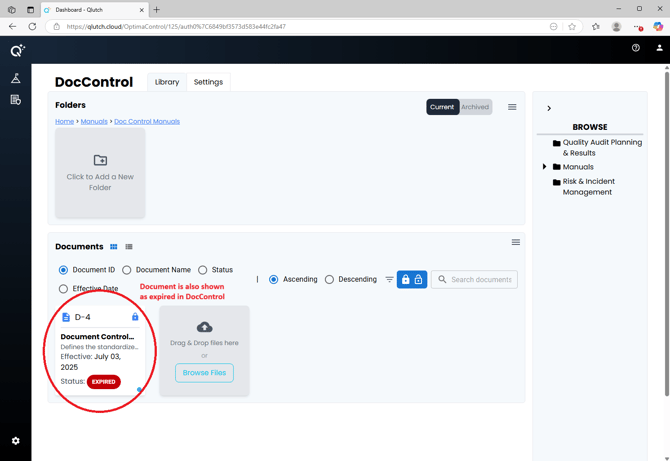Viewport: 670px width, 461px height.
Task: Open the user account icon in header
Action: (x=659, y=48)
